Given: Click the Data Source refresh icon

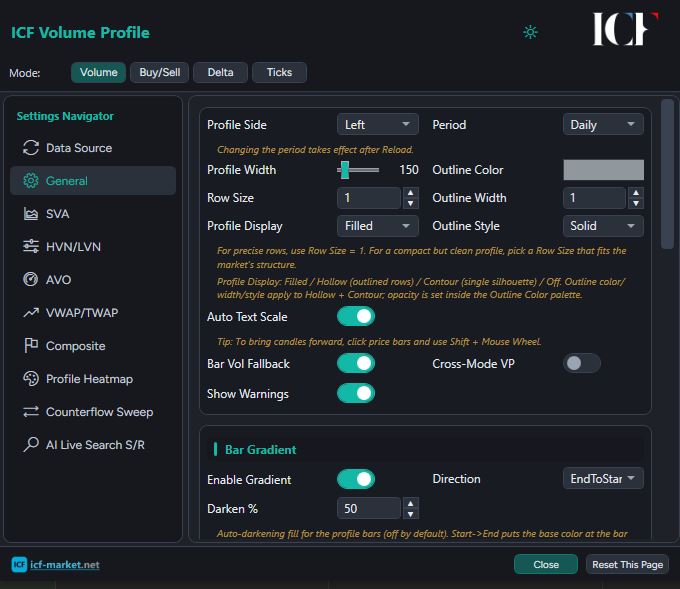Looking at the screenshot, I should pyautogui.click(x=31, y=148).
